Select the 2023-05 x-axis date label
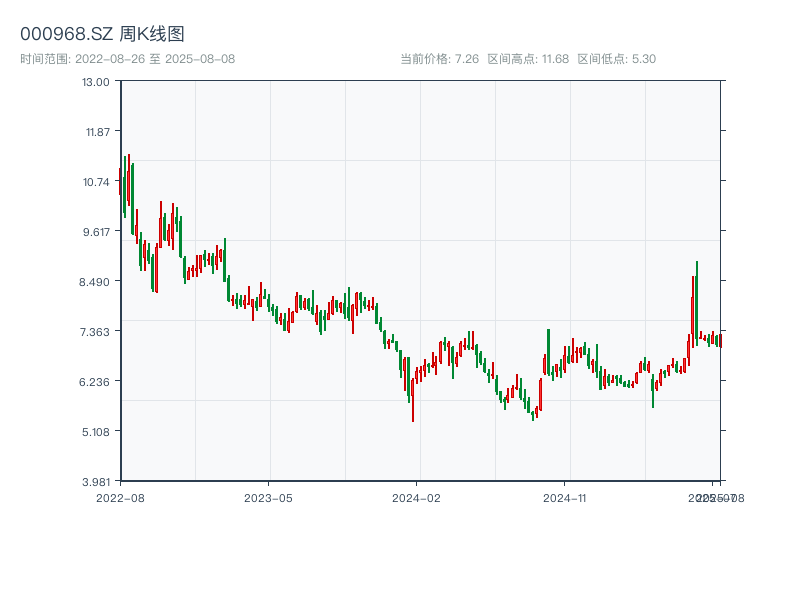Viewport: 800px width, 600px height. tap(268, 497)
